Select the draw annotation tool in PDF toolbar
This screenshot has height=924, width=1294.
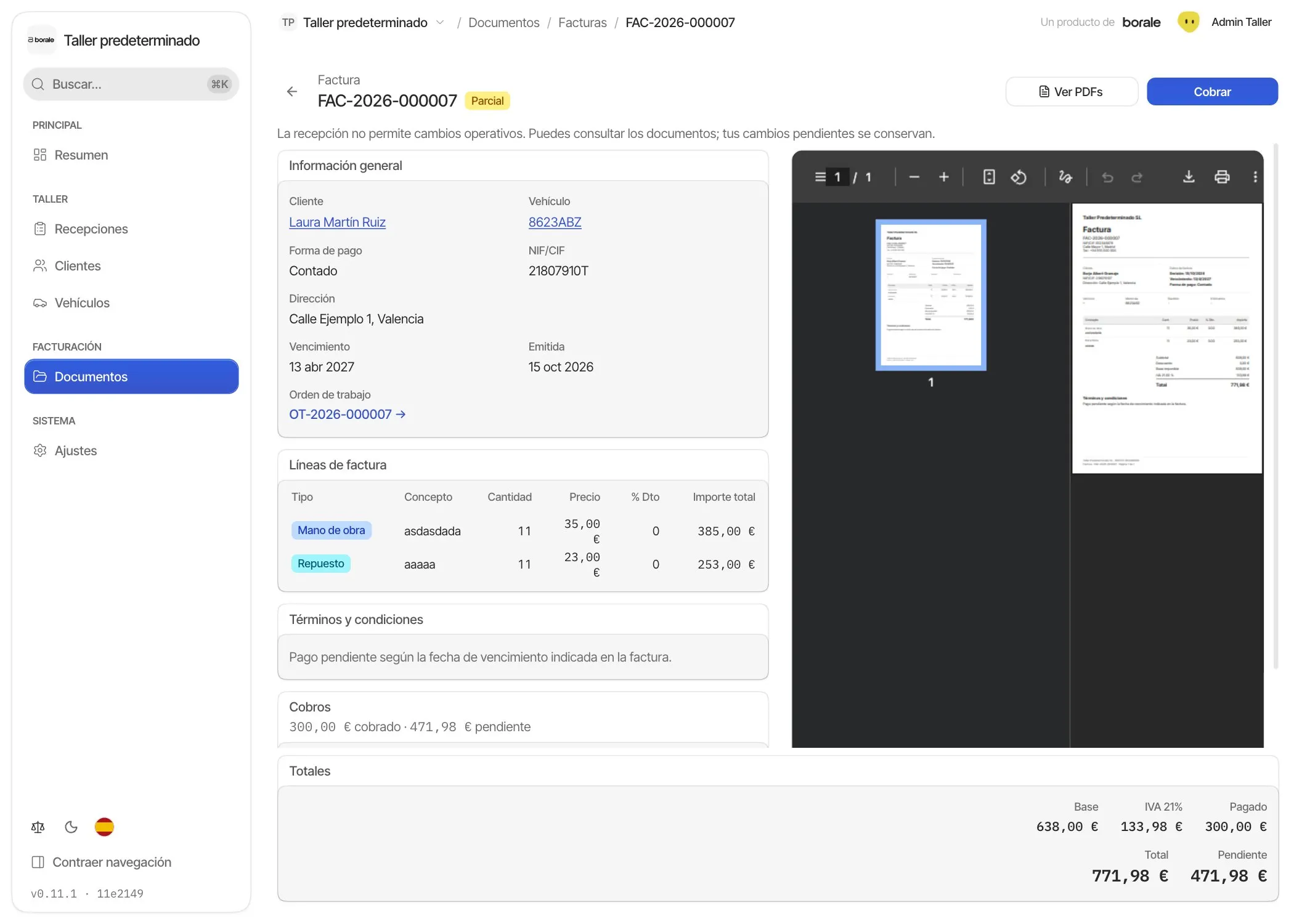click(1065, 177)
